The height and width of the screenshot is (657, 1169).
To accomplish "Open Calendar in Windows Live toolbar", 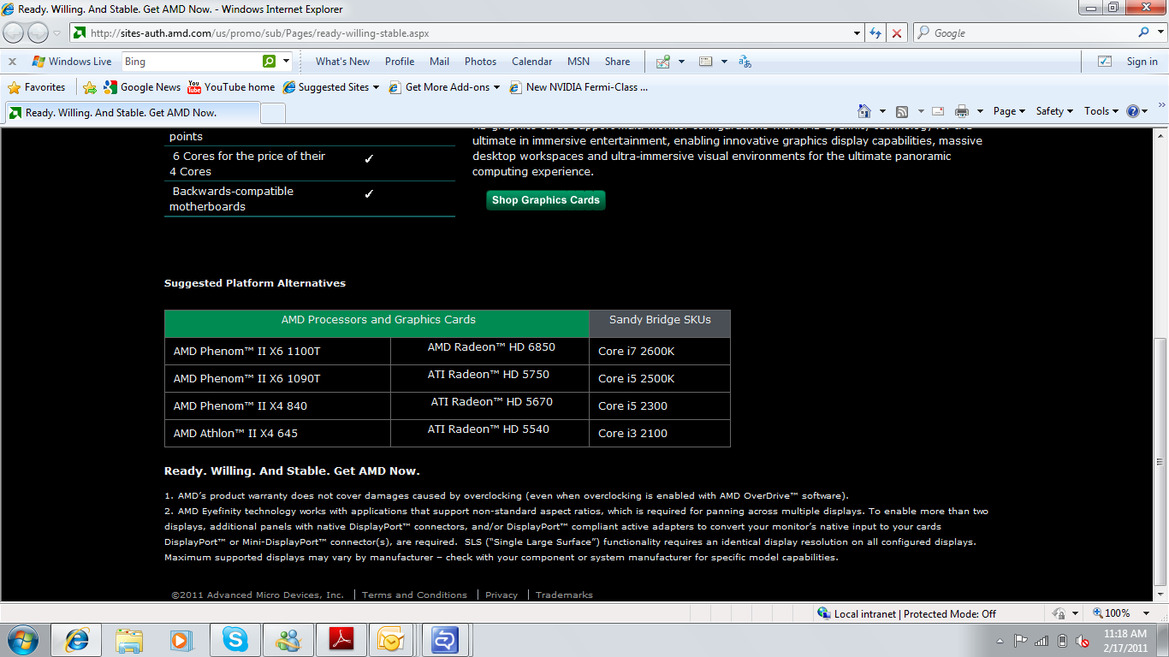I will [x=532, y=61].
